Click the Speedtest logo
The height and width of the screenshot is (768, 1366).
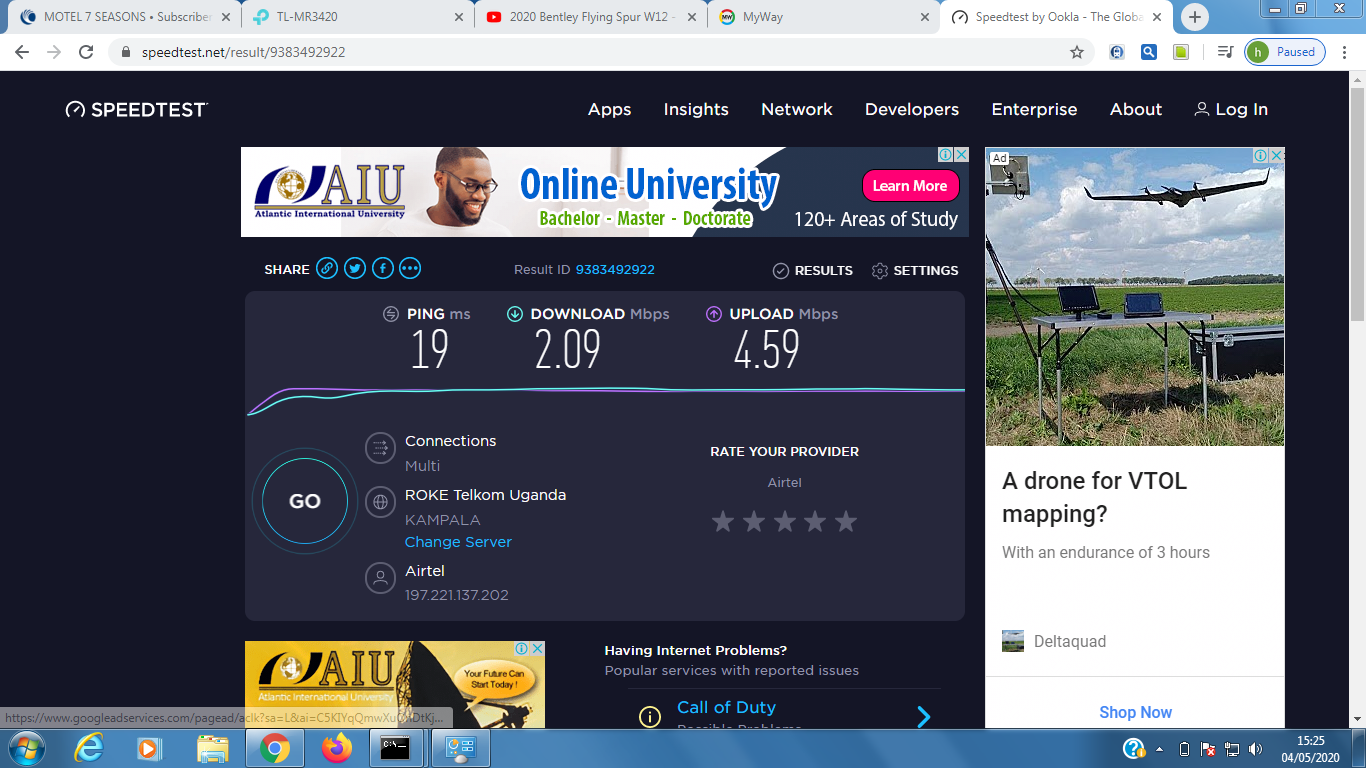(x=137, y=110)
